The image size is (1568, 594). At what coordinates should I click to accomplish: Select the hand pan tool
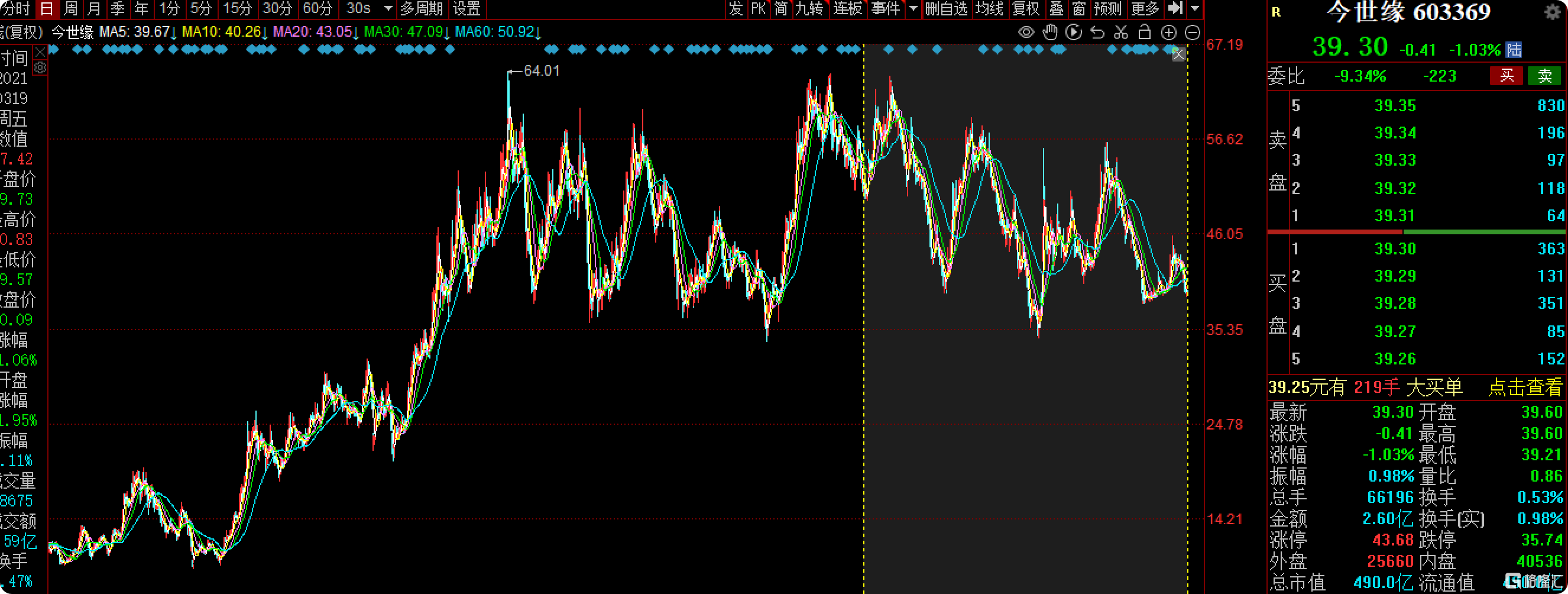(x=1050, y=33)
